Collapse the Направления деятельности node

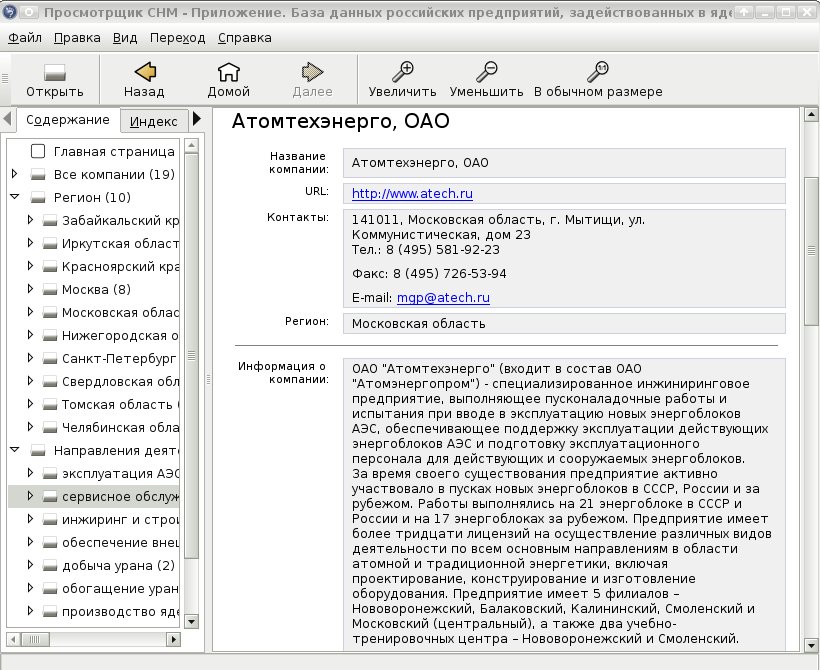(x=15, y=450)
